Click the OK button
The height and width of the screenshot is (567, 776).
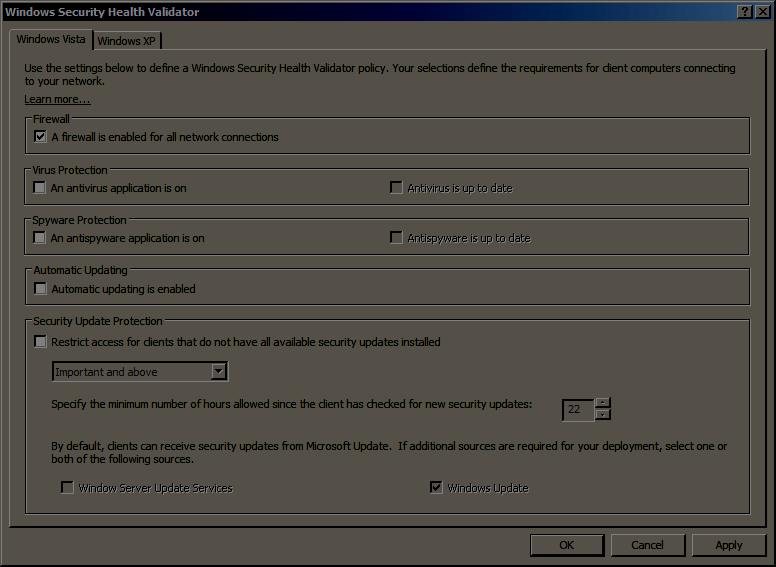point(567,545)
